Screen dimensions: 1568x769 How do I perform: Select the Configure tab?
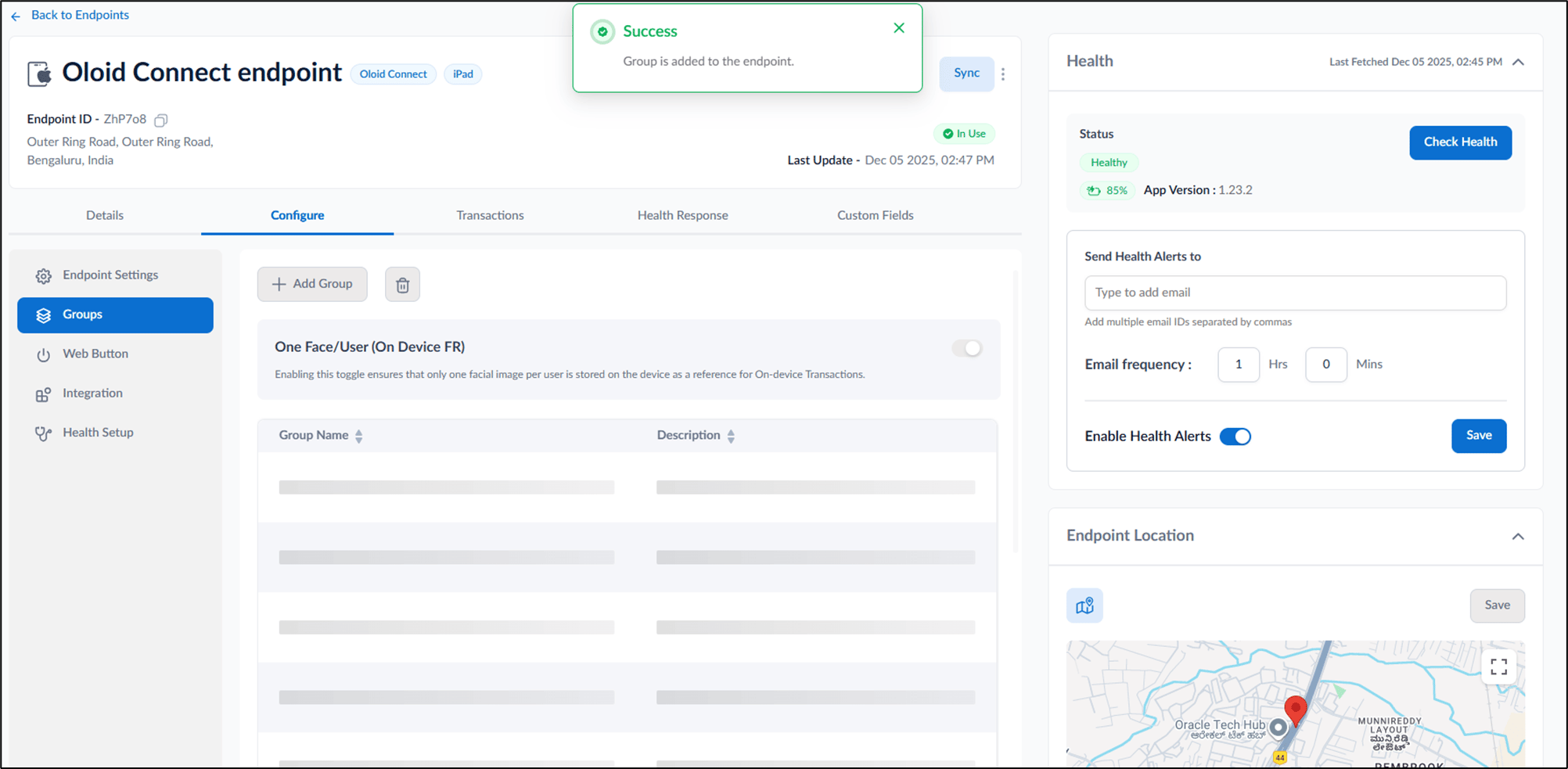click(297, 215)
